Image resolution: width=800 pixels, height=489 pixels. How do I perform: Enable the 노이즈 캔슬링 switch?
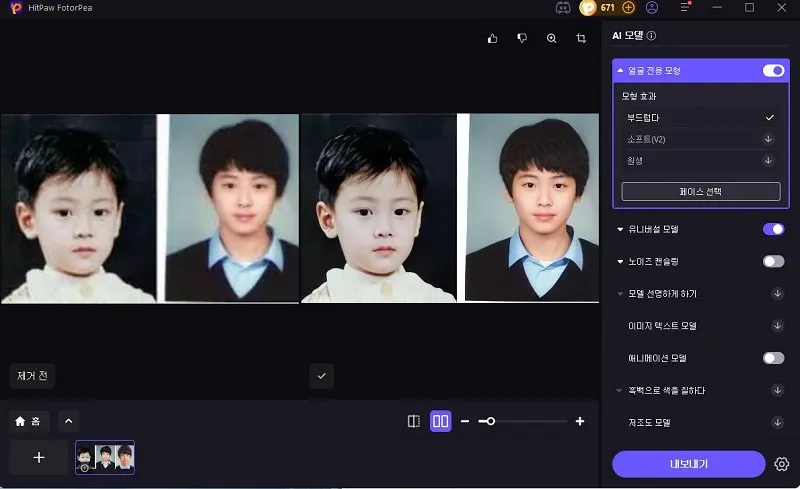(x=773, y=261)
